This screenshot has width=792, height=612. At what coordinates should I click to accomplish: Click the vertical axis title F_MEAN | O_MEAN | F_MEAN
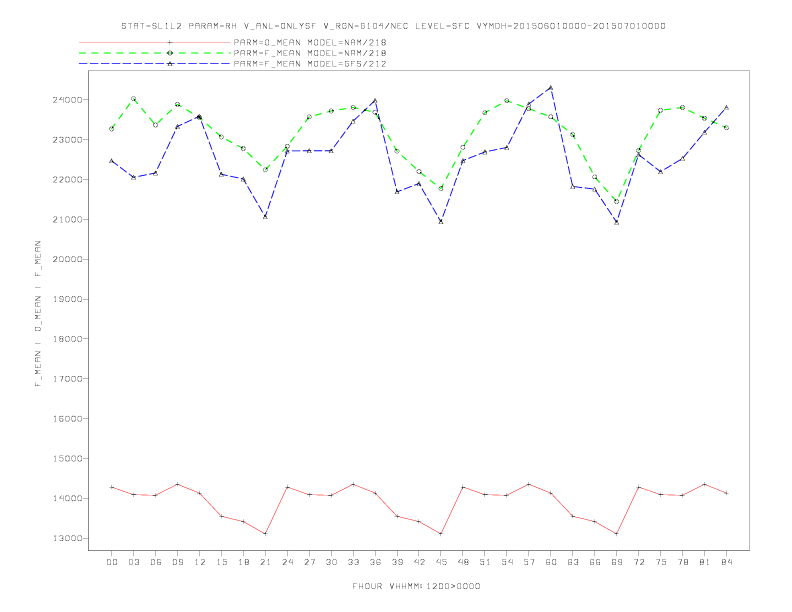38,314
